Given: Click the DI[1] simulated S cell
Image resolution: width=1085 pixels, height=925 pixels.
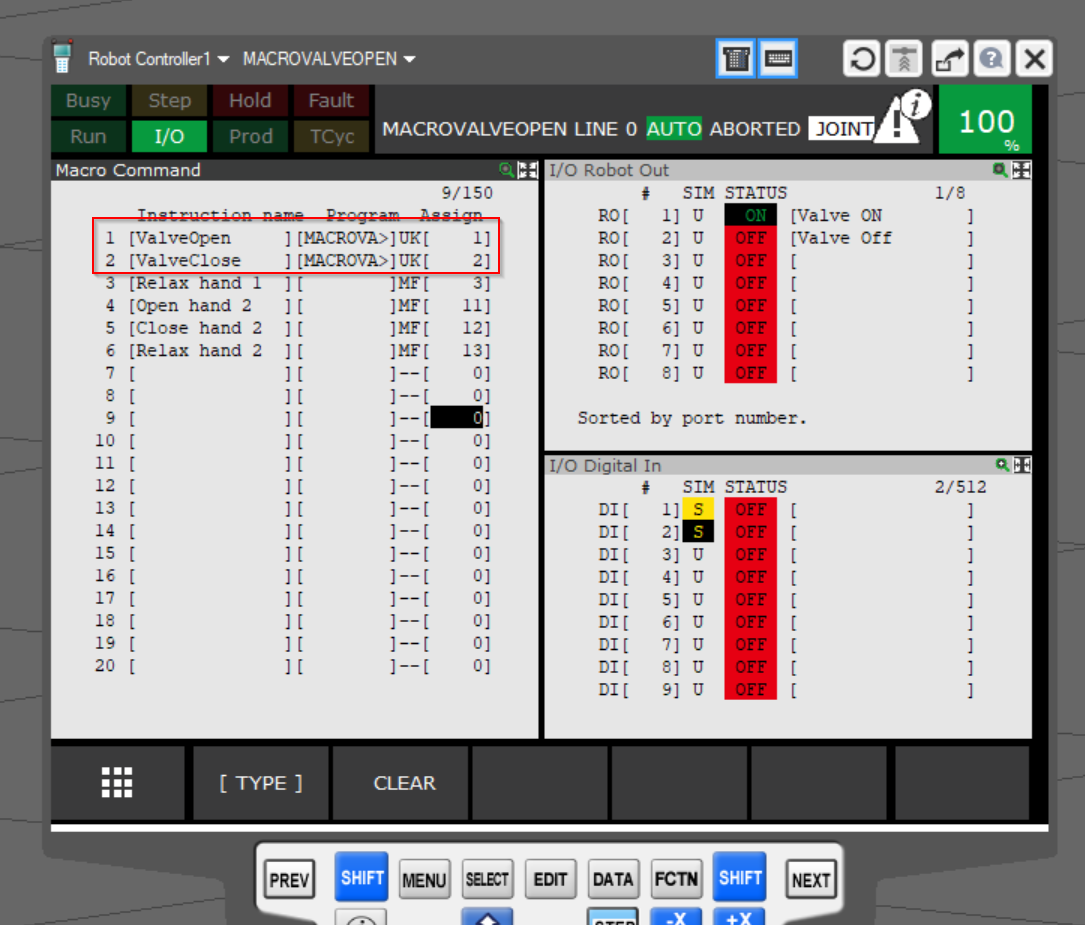Looking at the screenshot, I should (x=698, y=509).
